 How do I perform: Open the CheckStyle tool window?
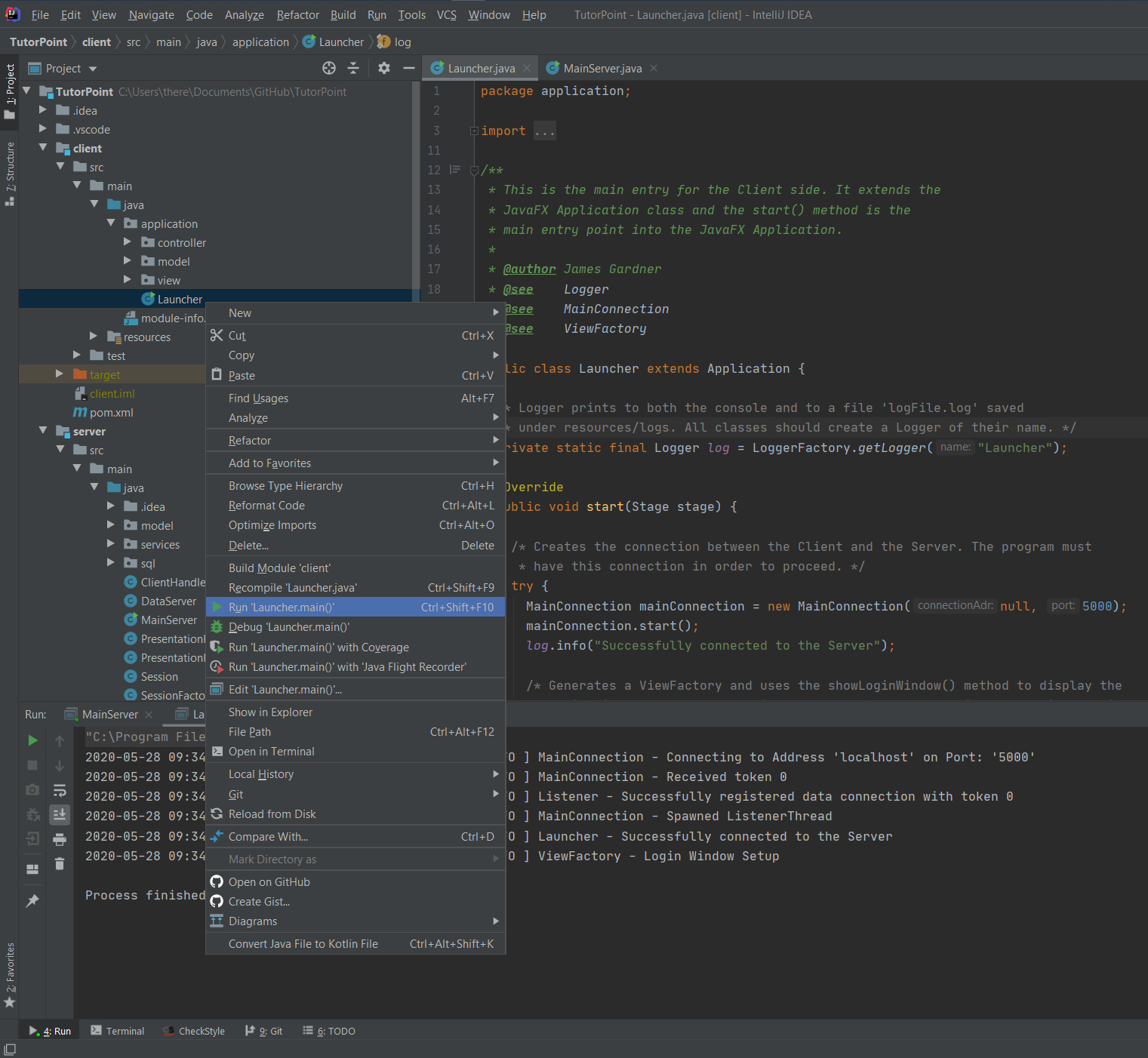tap(194, 1031)
